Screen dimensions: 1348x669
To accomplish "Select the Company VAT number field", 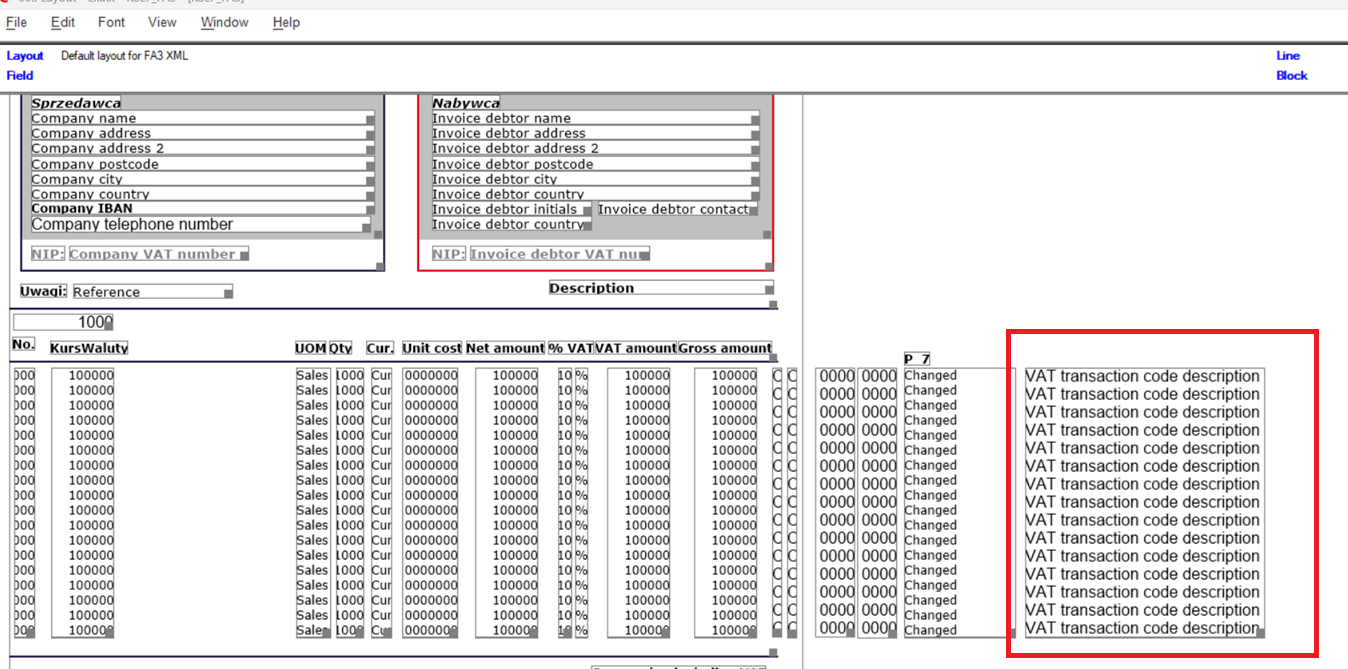I will click(157, 254).
